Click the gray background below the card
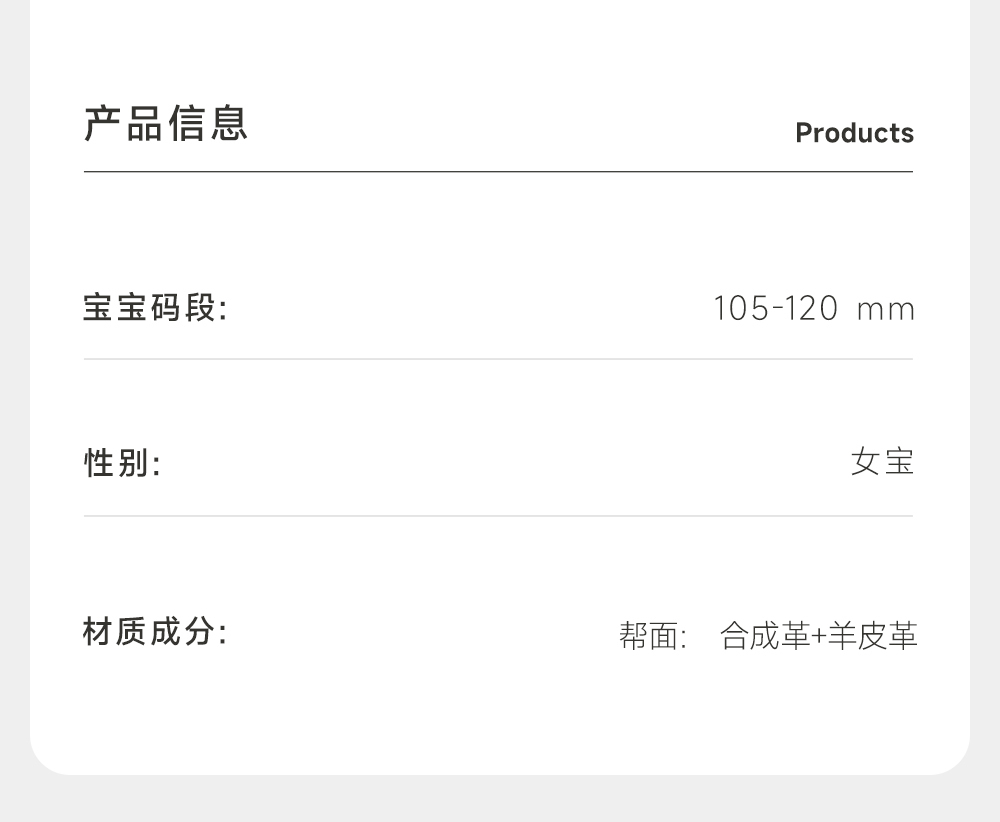 [x=500, y=799]
